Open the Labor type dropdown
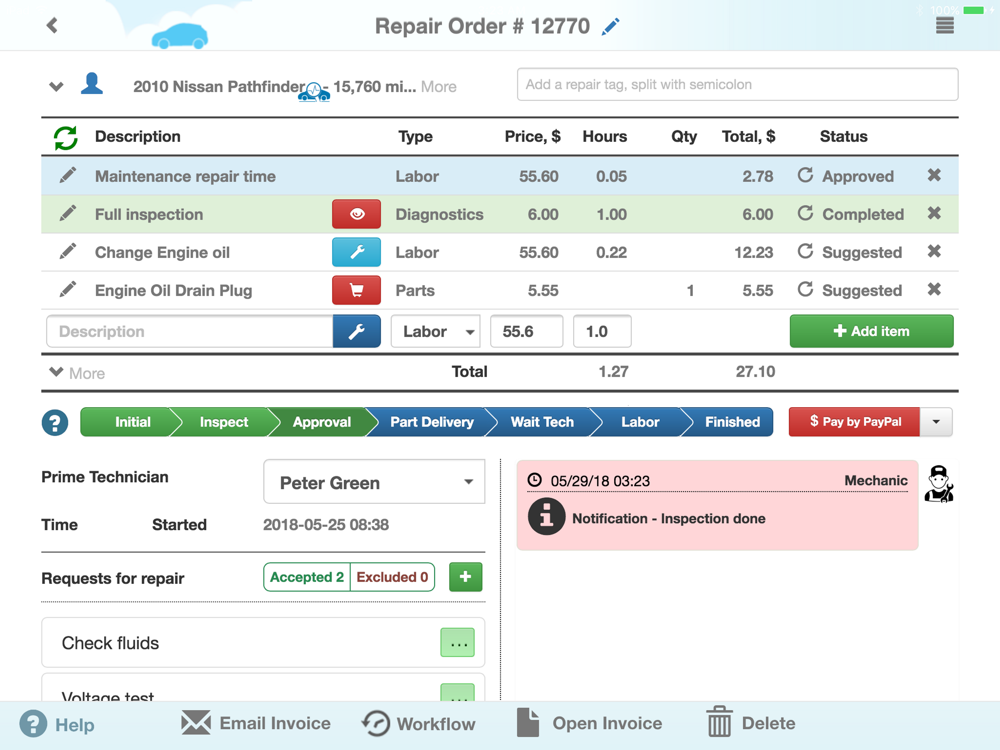 click(x=436, y=332)
